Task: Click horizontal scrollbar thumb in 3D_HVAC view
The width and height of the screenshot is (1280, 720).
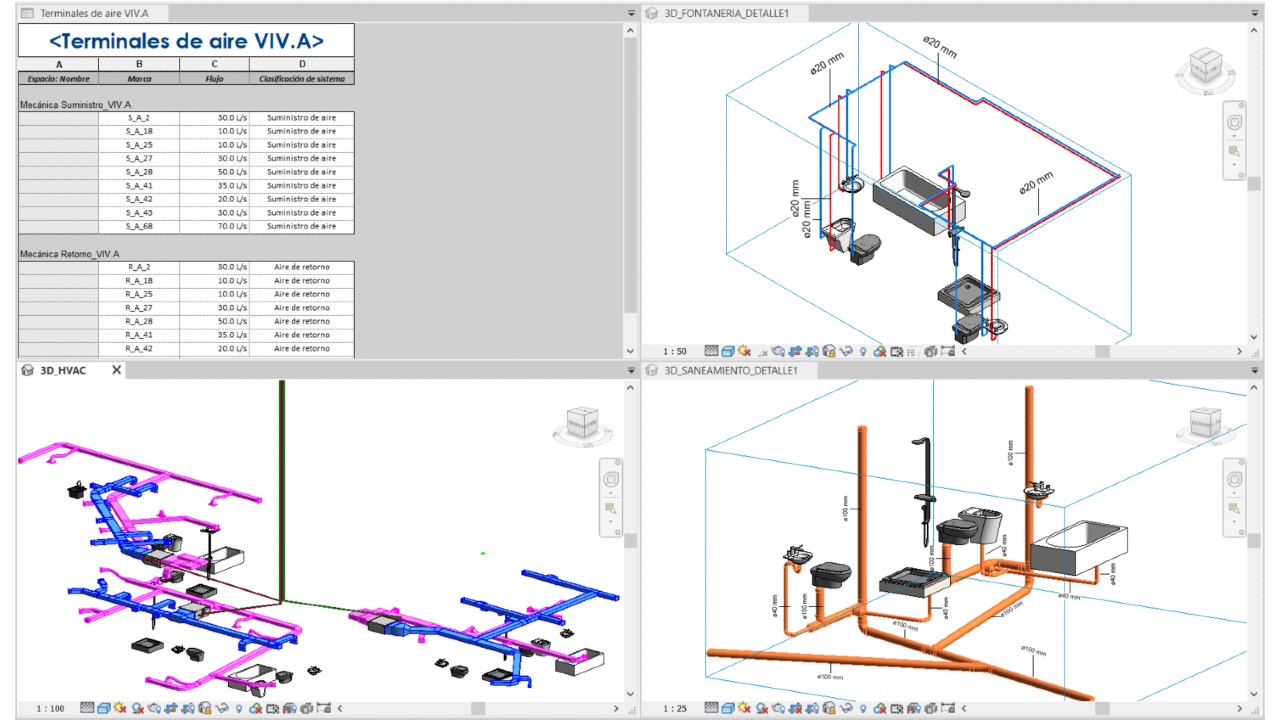Action: 479,708
